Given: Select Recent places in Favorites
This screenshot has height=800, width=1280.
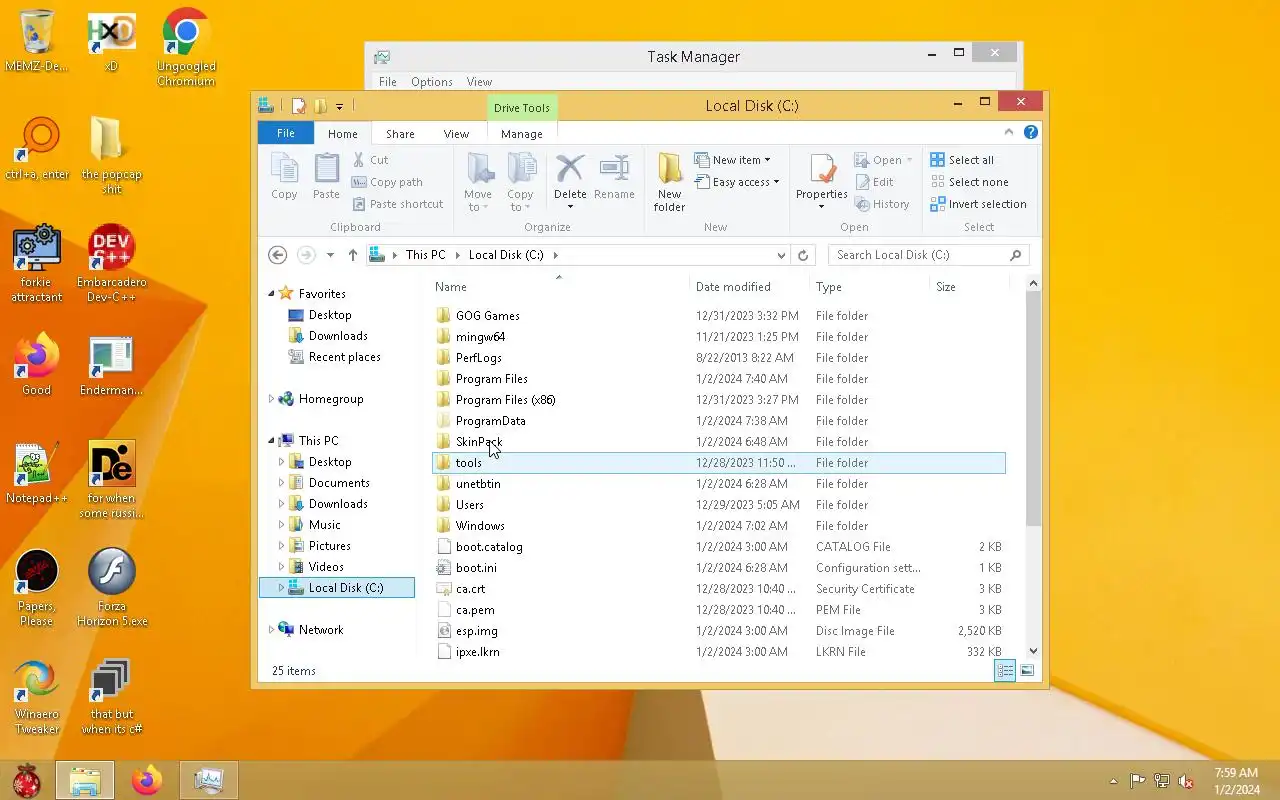Looking at the screenshot, I should coord(334,357).
